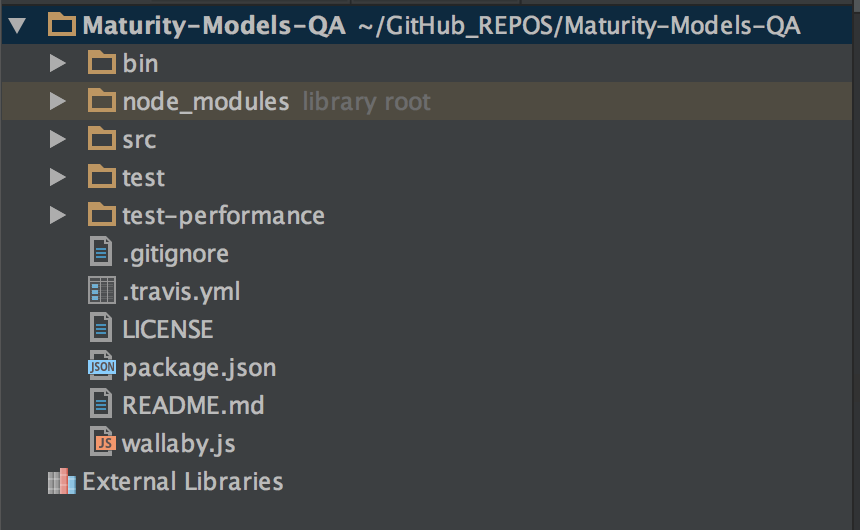Click the JS icon beside wallaby.js
The width and height of the screenshot is (860, 530).
click(x=102, y=443)
